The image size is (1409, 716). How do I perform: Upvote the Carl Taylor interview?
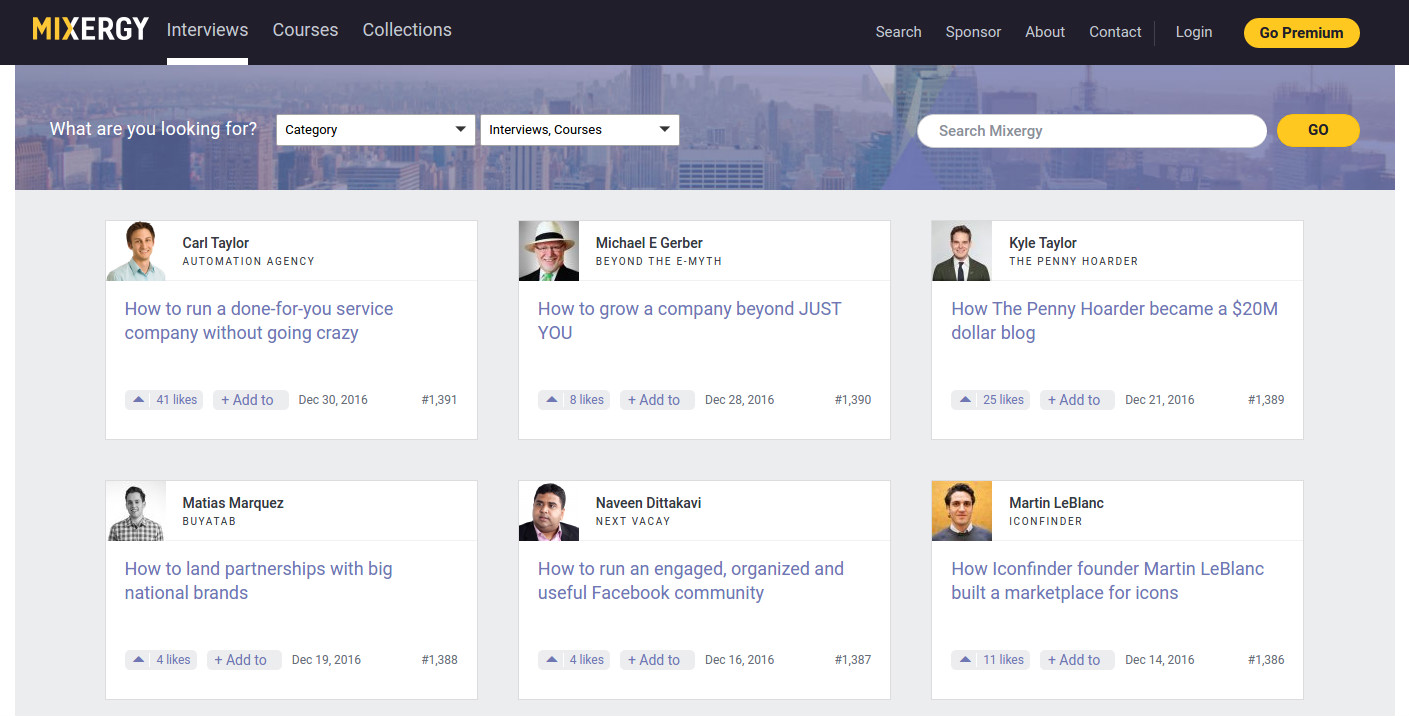point(137,400)
